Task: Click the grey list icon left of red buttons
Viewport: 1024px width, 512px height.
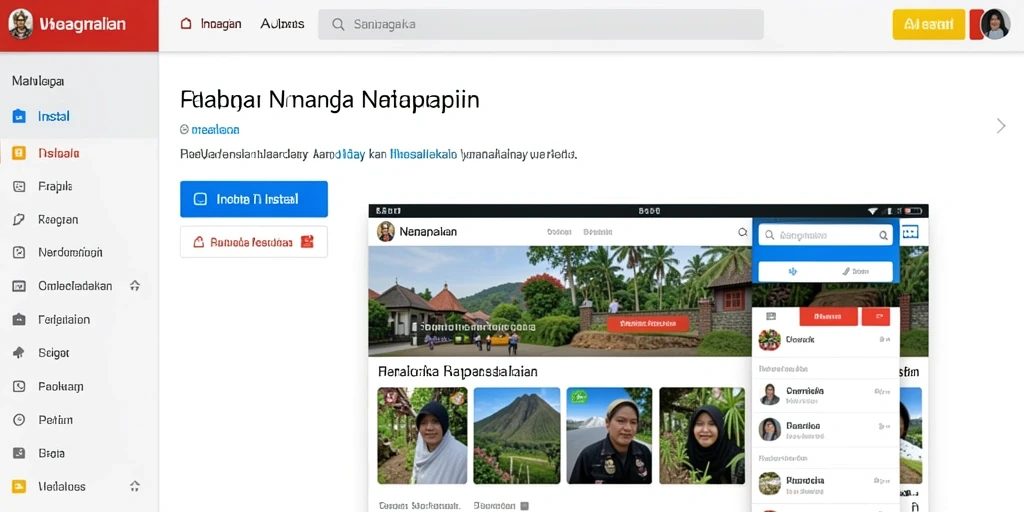Action: coord(771,316)
